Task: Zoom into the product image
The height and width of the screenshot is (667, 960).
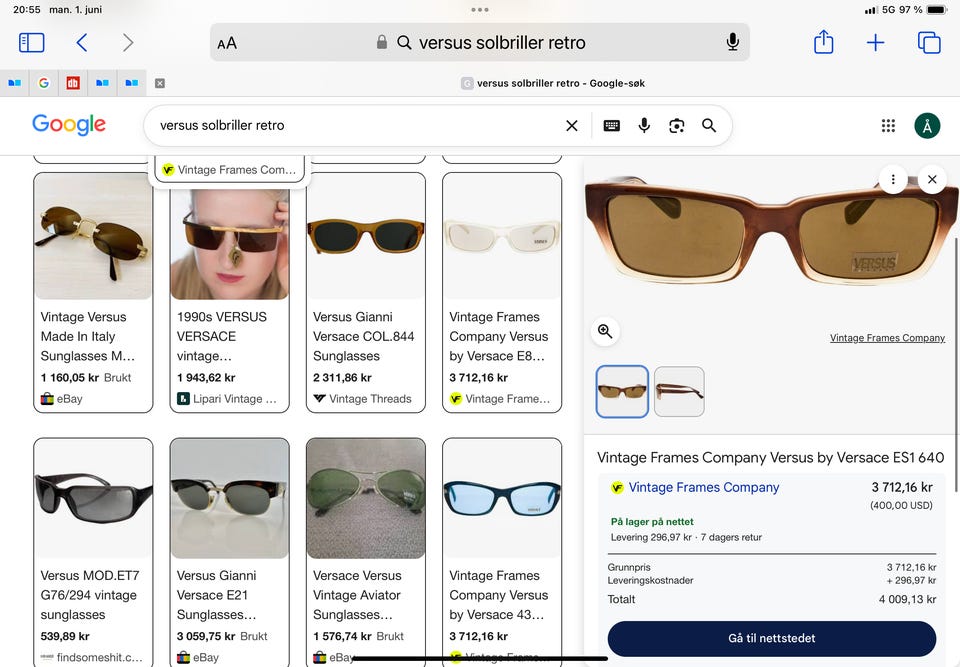Action: [605, 331]
